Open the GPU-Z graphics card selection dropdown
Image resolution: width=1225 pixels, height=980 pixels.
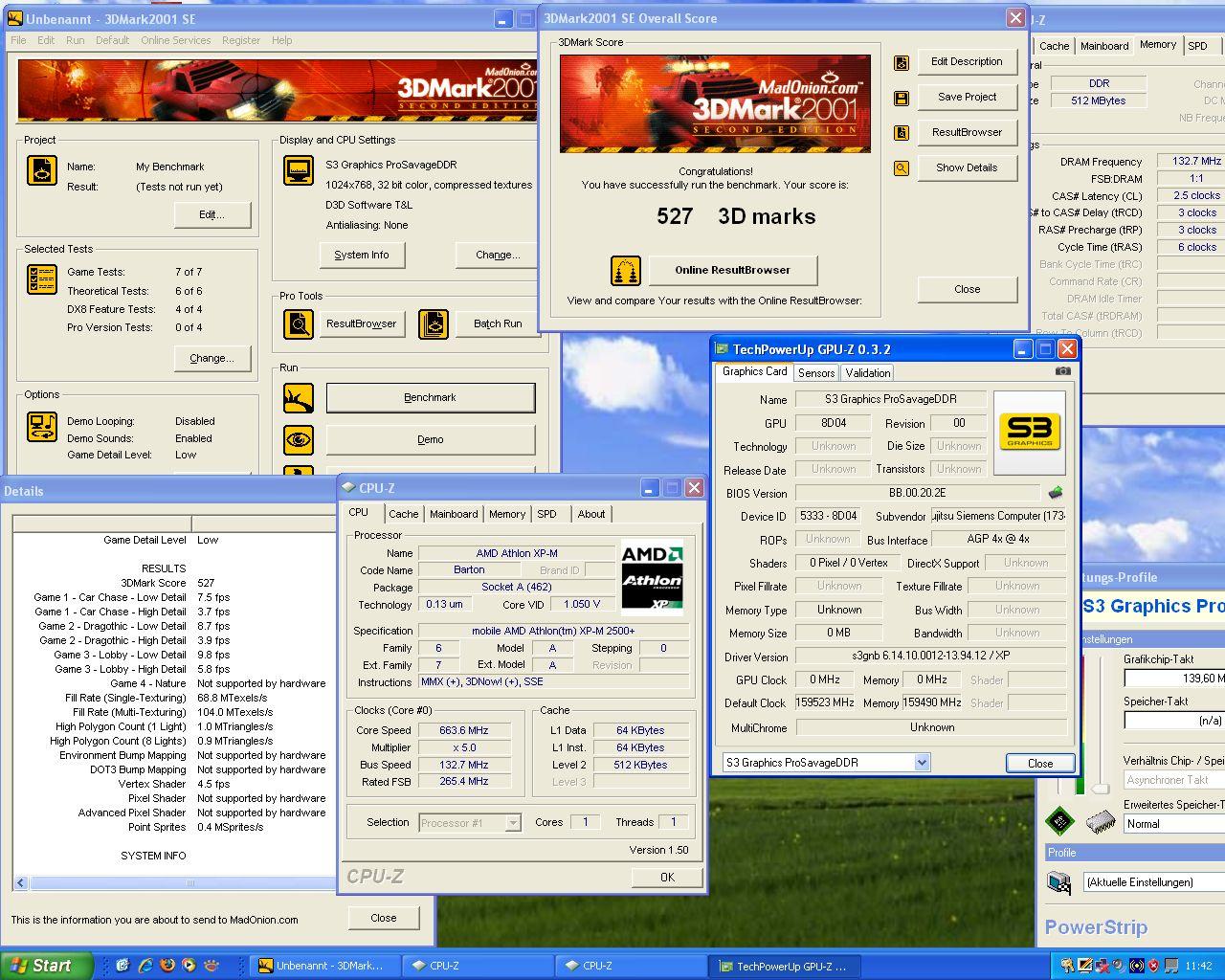pos(922,763)
